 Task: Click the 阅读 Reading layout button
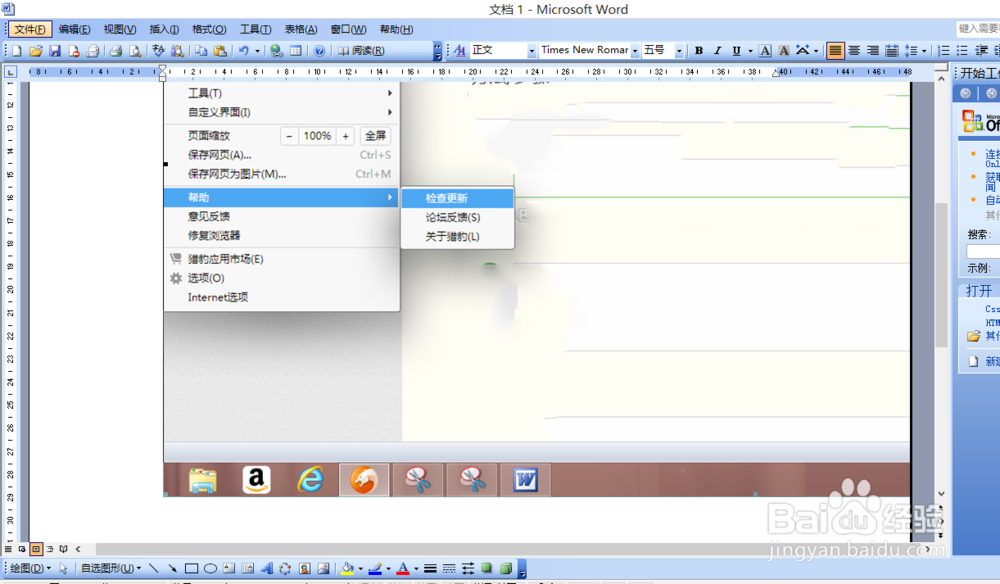361,51
